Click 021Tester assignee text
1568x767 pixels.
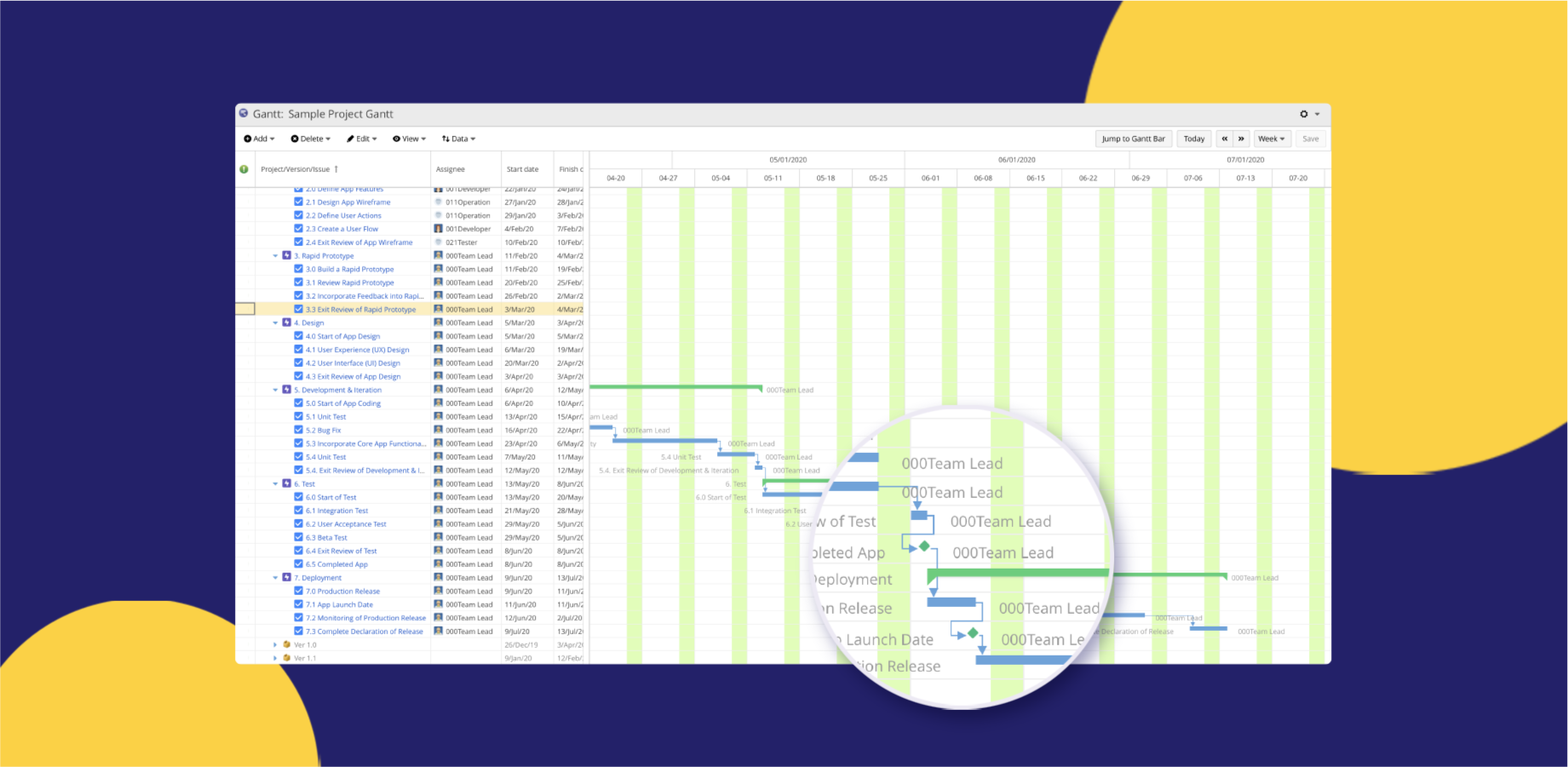[462, 243]
